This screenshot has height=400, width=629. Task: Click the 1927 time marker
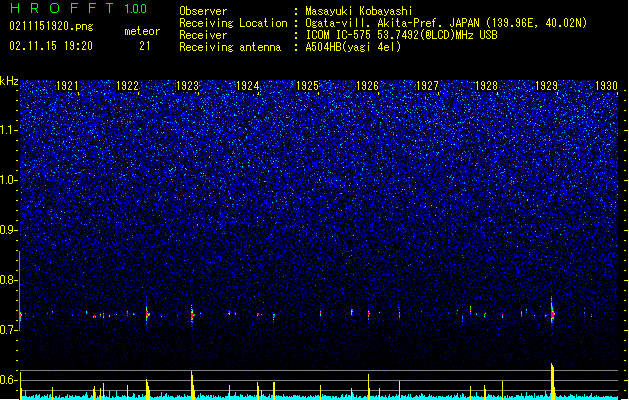[427, 86]
